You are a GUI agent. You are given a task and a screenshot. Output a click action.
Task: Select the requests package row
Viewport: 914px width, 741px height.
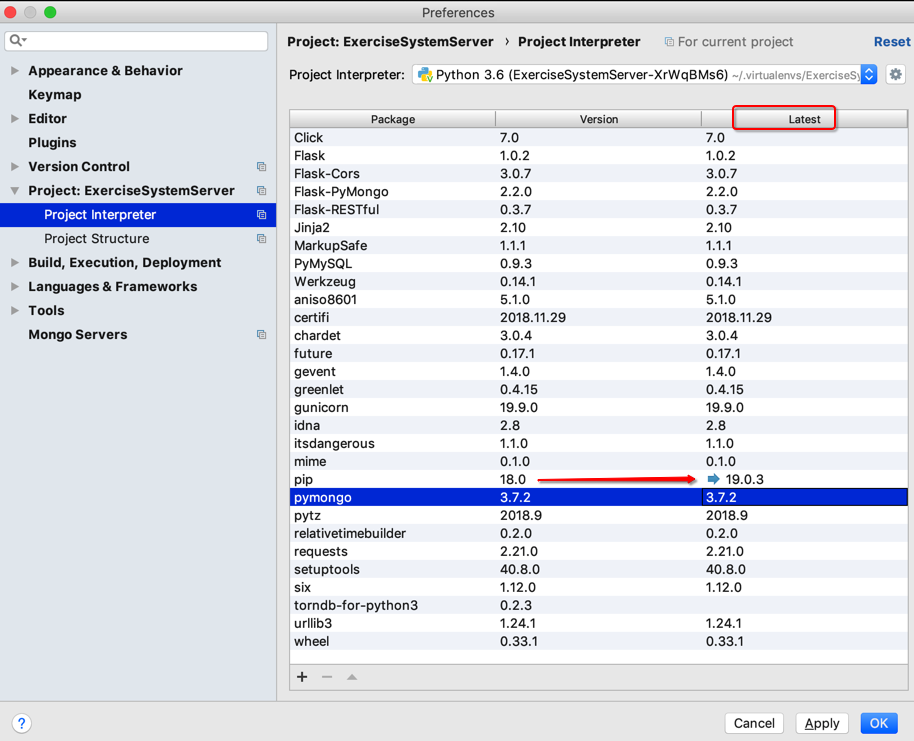click(599, 552)
